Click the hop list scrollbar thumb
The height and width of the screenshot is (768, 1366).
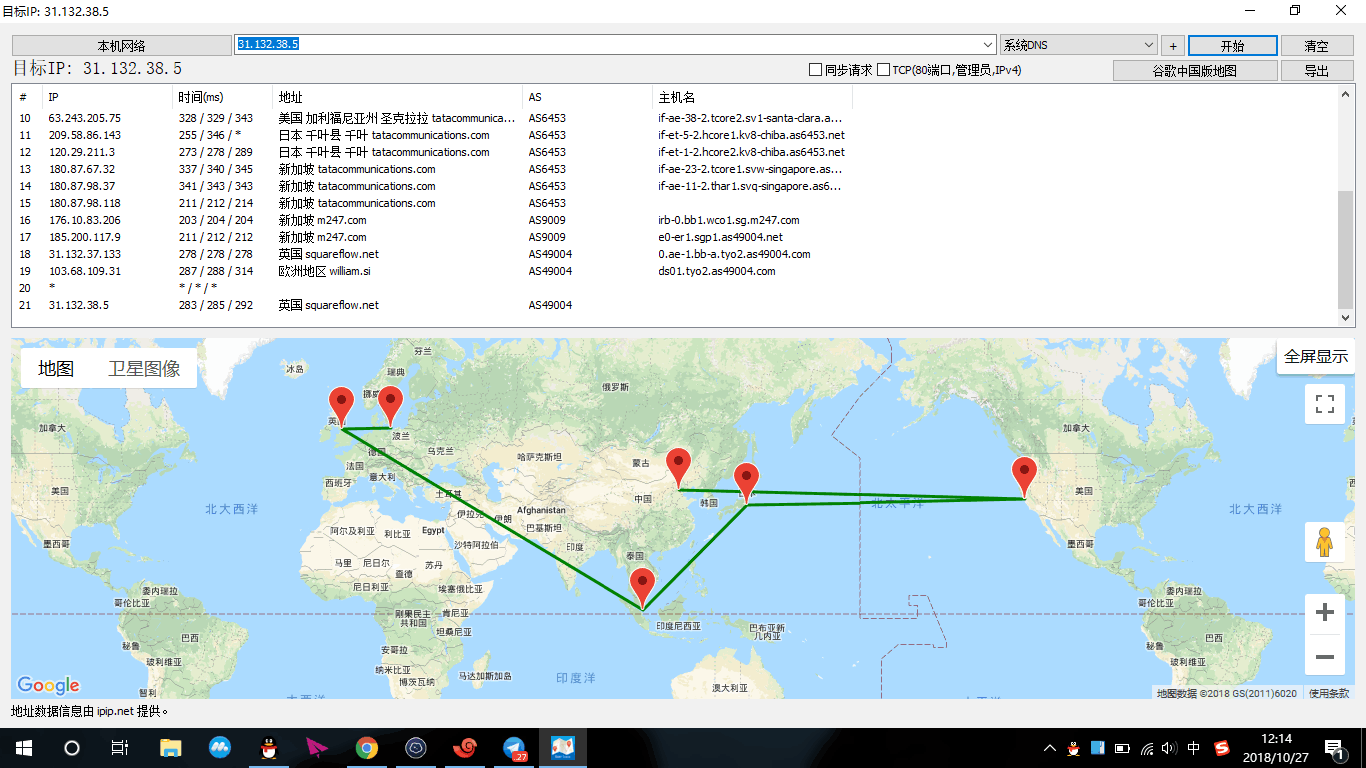[1345, 250]
